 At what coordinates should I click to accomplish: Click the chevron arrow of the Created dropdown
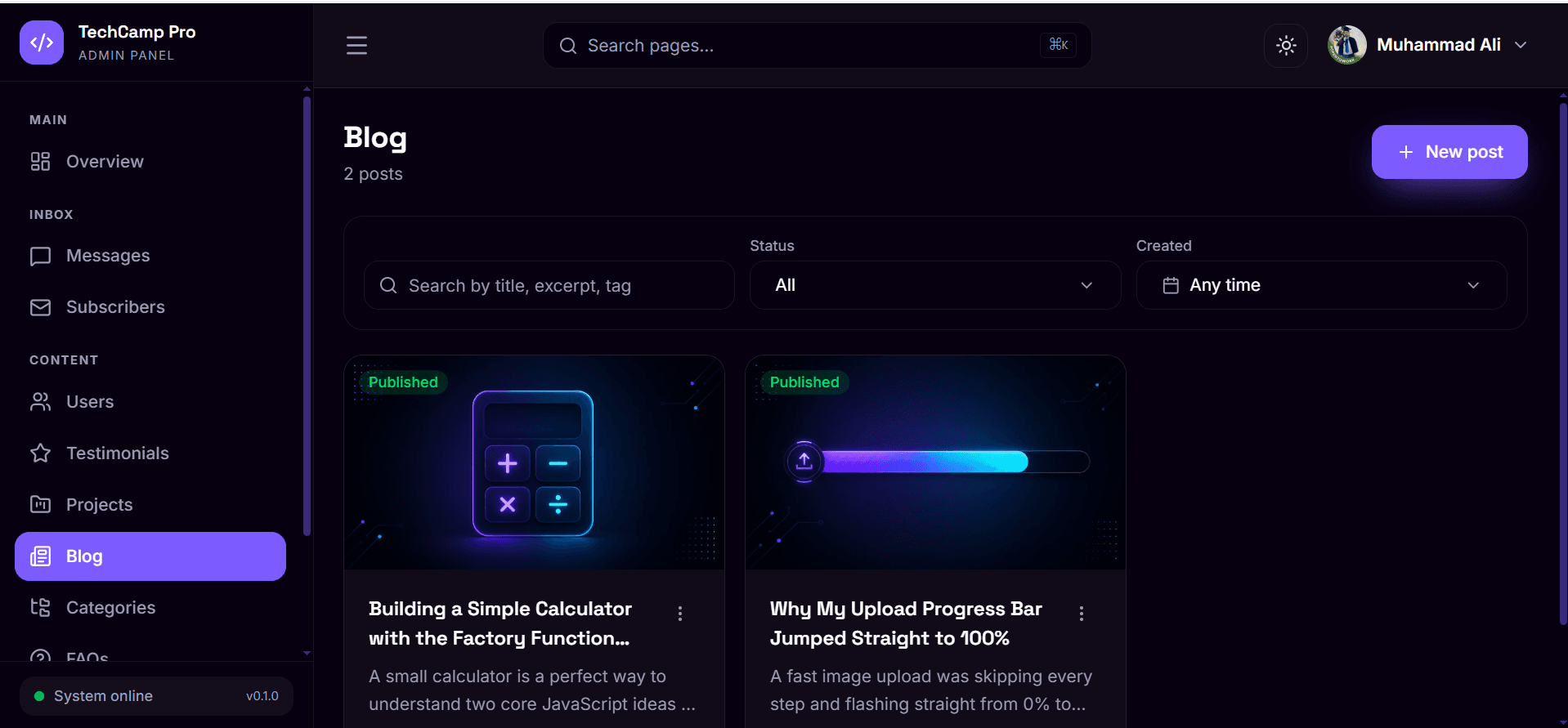1473,285
